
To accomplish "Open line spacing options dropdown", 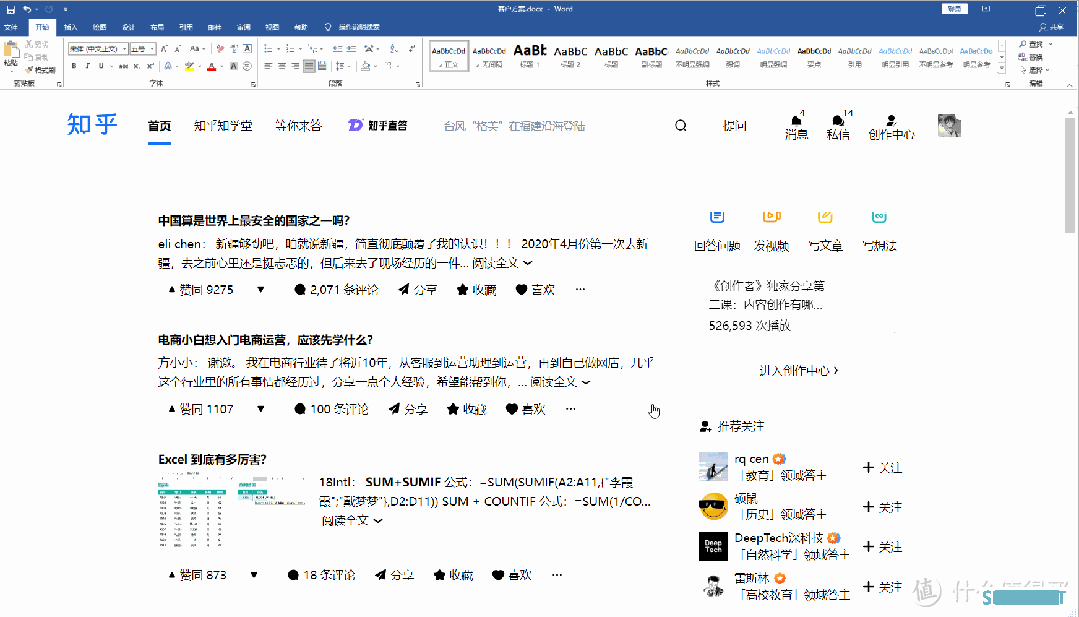I will pyautogui.click(x=341, y=66).
